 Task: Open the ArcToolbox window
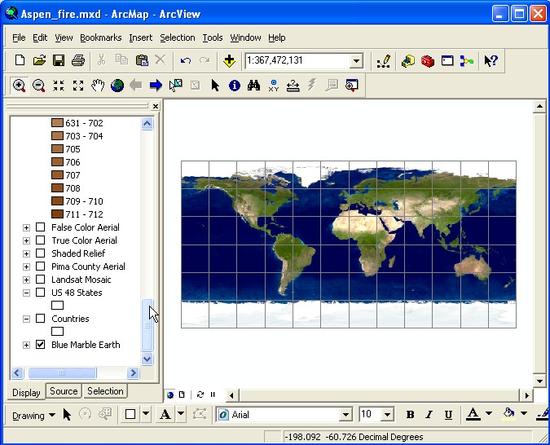coord(428,61)
